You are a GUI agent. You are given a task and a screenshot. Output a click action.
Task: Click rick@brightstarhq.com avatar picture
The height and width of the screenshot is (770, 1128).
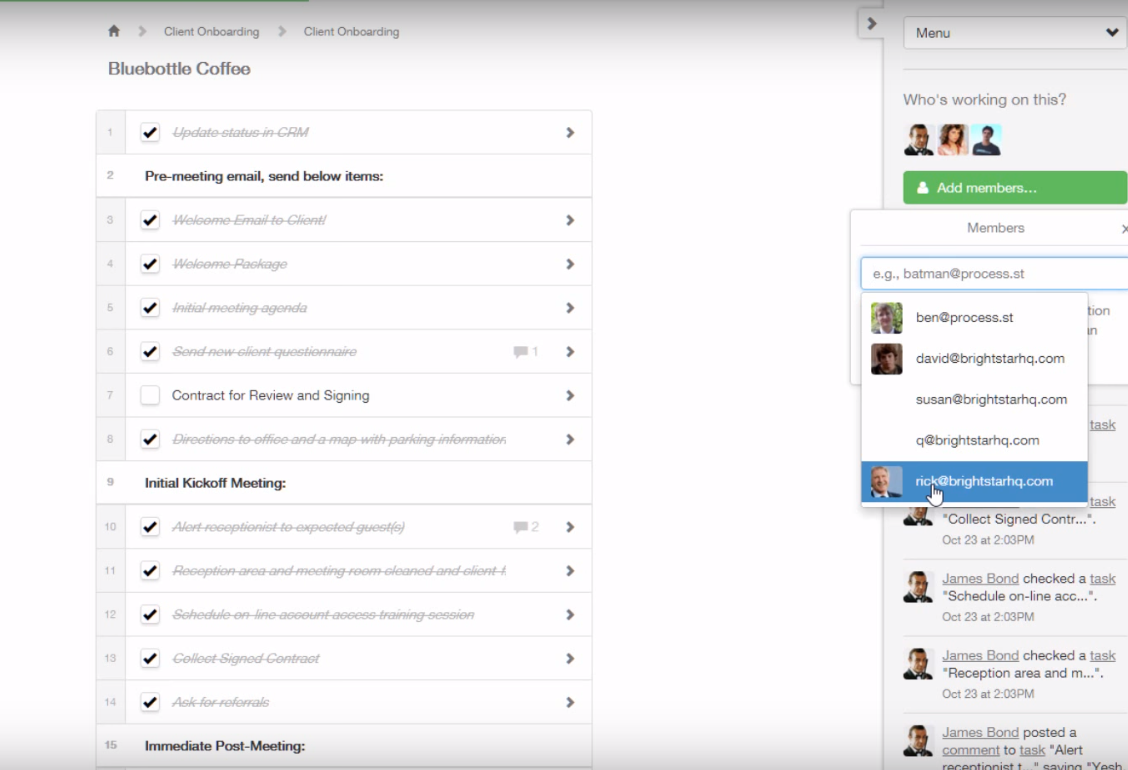(886, 481)
